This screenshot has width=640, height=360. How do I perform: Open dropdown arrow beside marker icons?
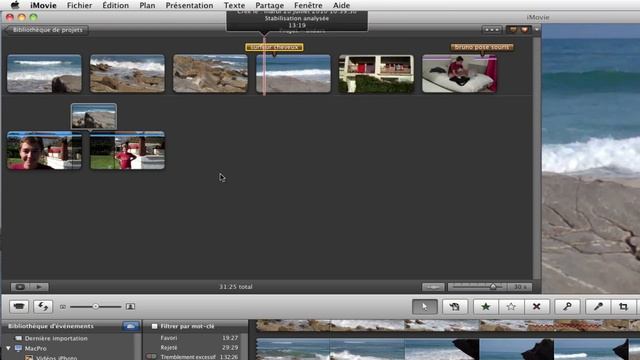tap(536, 30)
